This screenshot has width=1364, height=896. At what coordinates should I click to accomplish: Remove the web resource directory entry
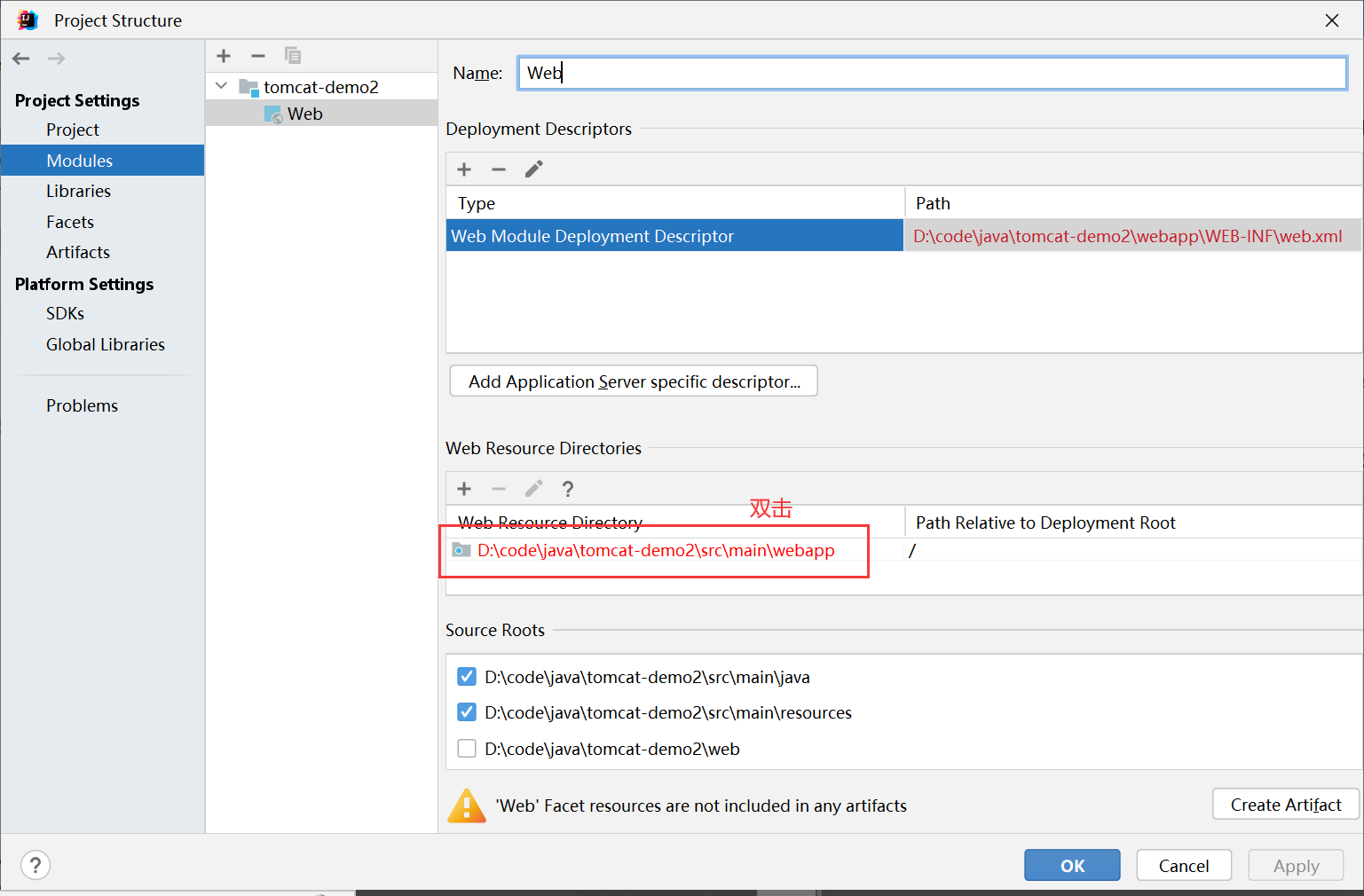[499, 489]
